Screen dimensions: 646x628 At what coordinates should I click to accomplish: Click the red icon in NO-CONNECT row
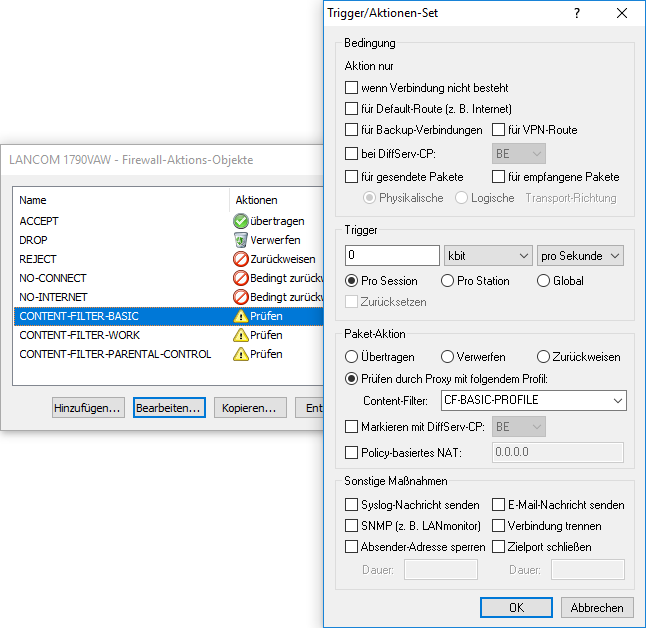[x=240, y=278]
